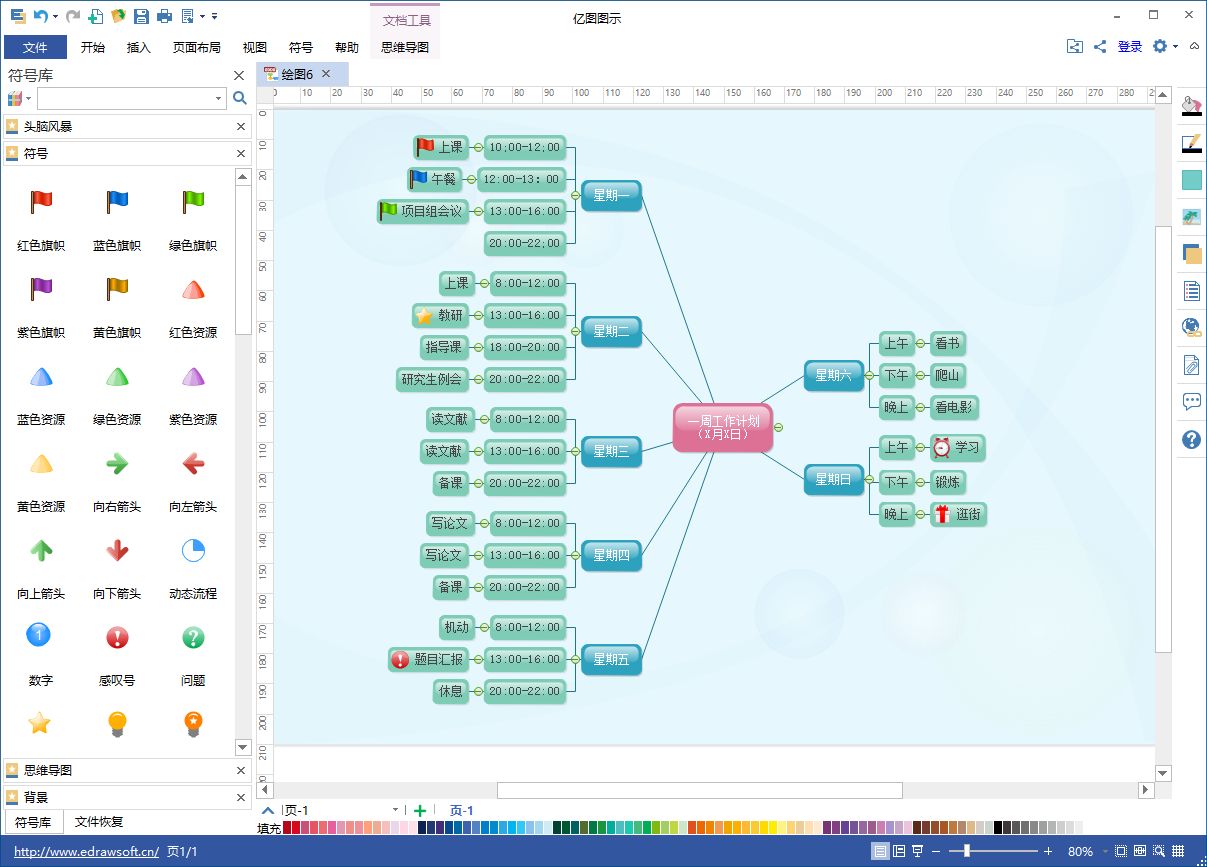Screen dimensions: 1207x867
Task: Switch to outline view mode in status bar
Action: [899, 851]
